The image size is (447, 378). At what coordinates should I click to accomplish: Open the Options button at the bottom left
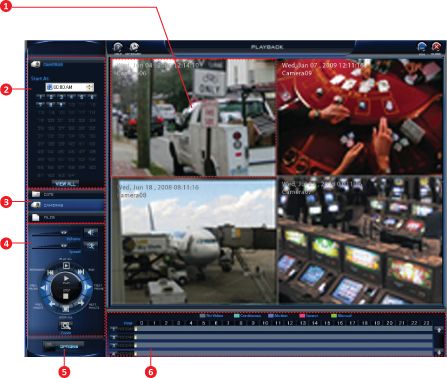point(64,347)
